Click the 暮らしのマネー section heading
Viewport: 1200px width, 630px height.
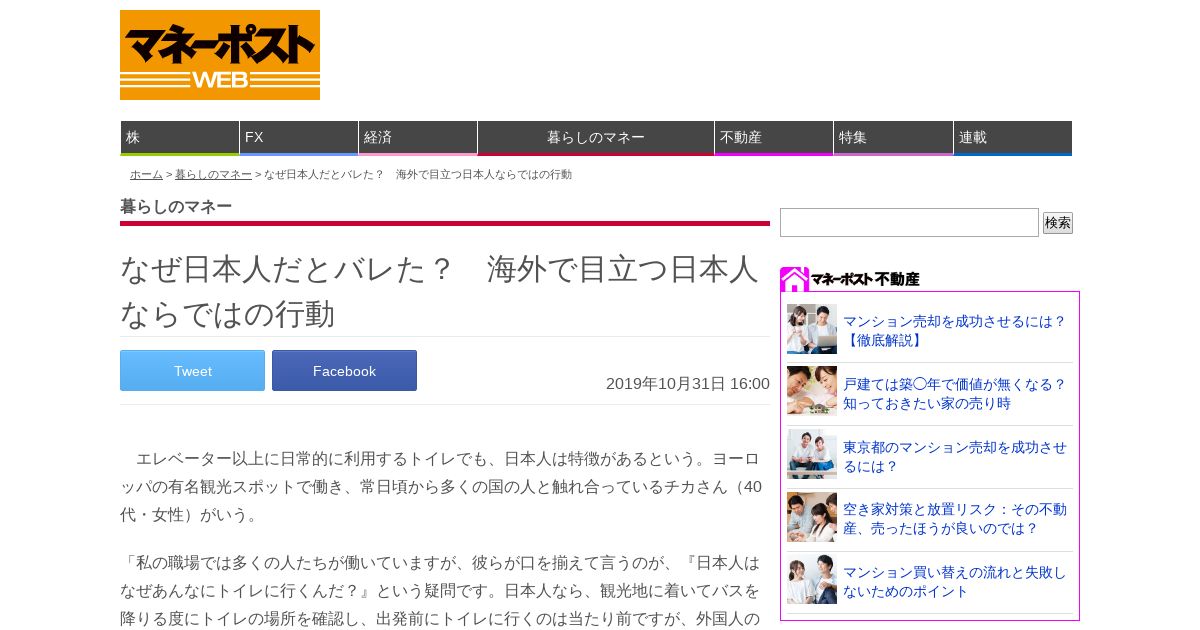click(x=176, y=206)
